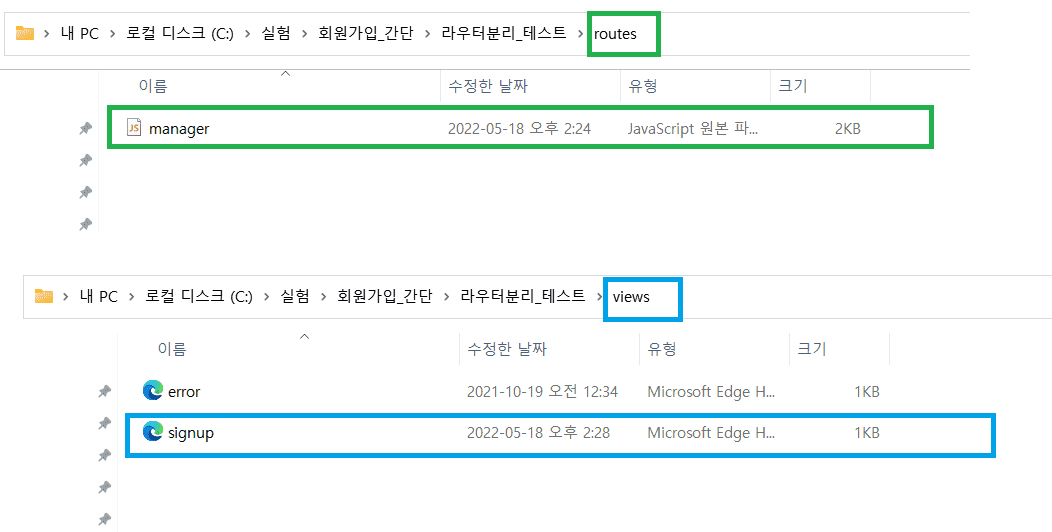1052x532 pixels.
Task: Click the Edge icon next to signup
Action: (153, 432)
